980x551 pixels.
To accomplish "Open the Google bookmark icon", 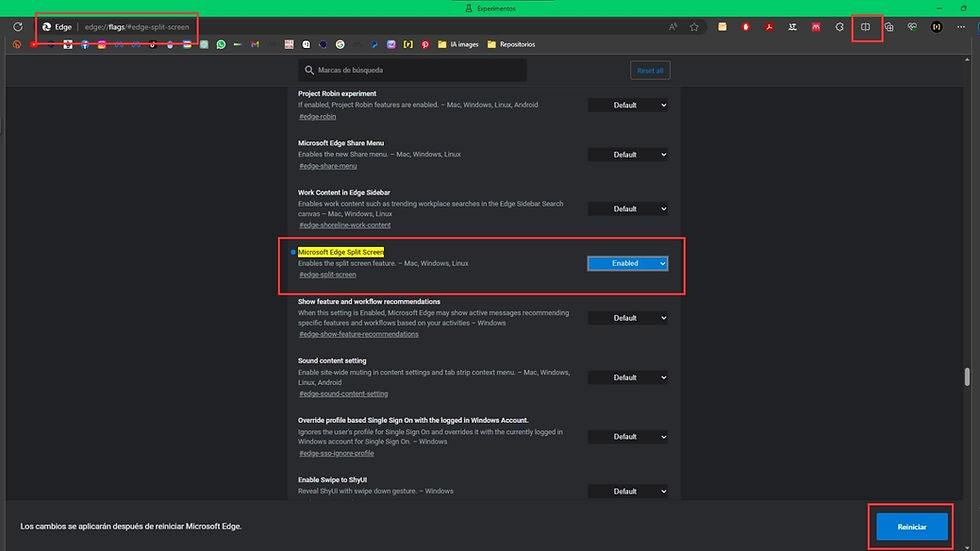I will click(x=340, y=44).
